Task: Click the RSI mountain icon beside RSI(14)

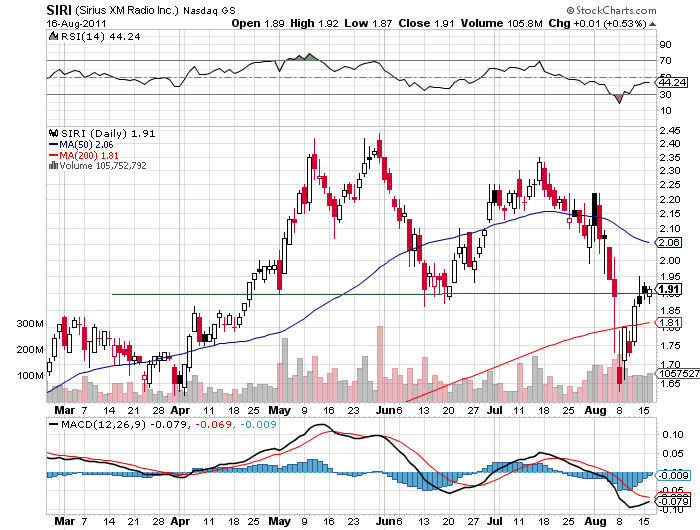Action: (53, 36)
